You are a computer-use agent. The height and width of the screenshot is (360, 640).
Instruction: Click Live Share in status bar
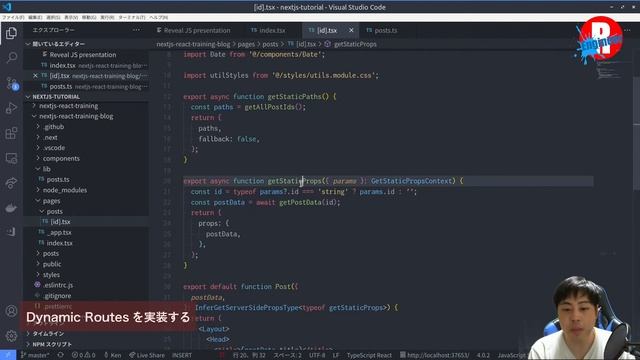147,355
